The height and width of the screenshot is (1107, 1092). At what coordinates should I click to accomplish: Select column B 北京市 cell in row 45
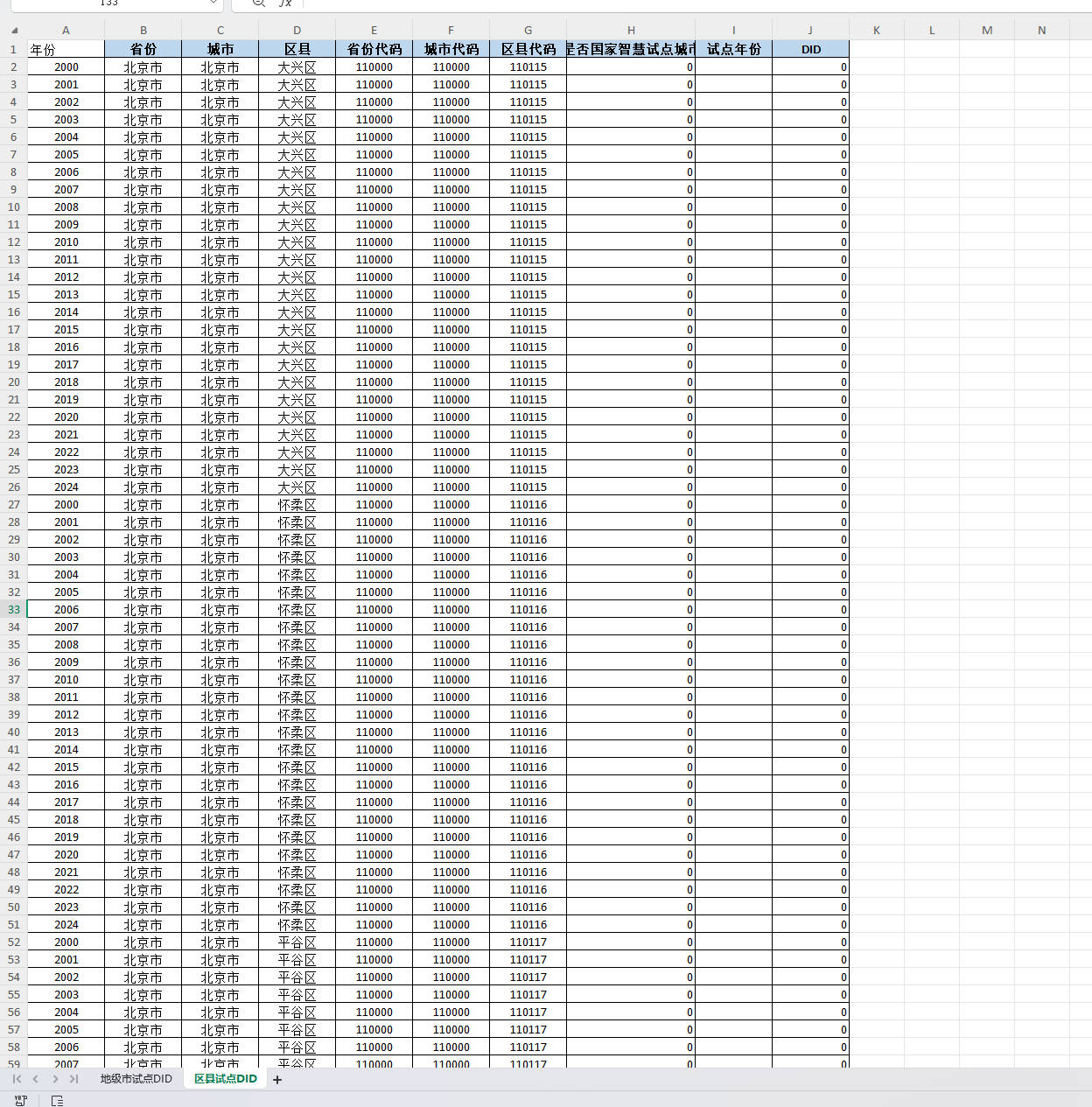coord(143,819)
